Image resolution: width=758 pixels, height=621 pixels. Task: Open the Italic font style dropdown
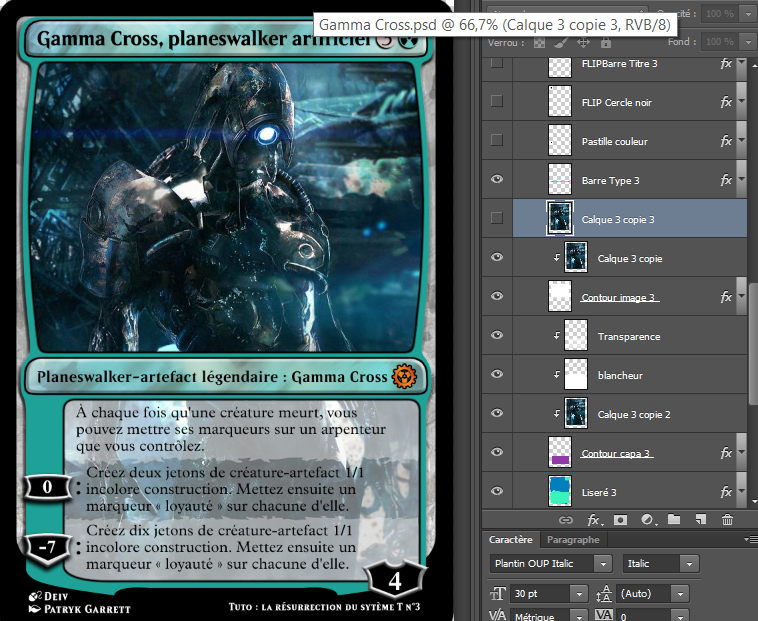[x=689, y=564]
